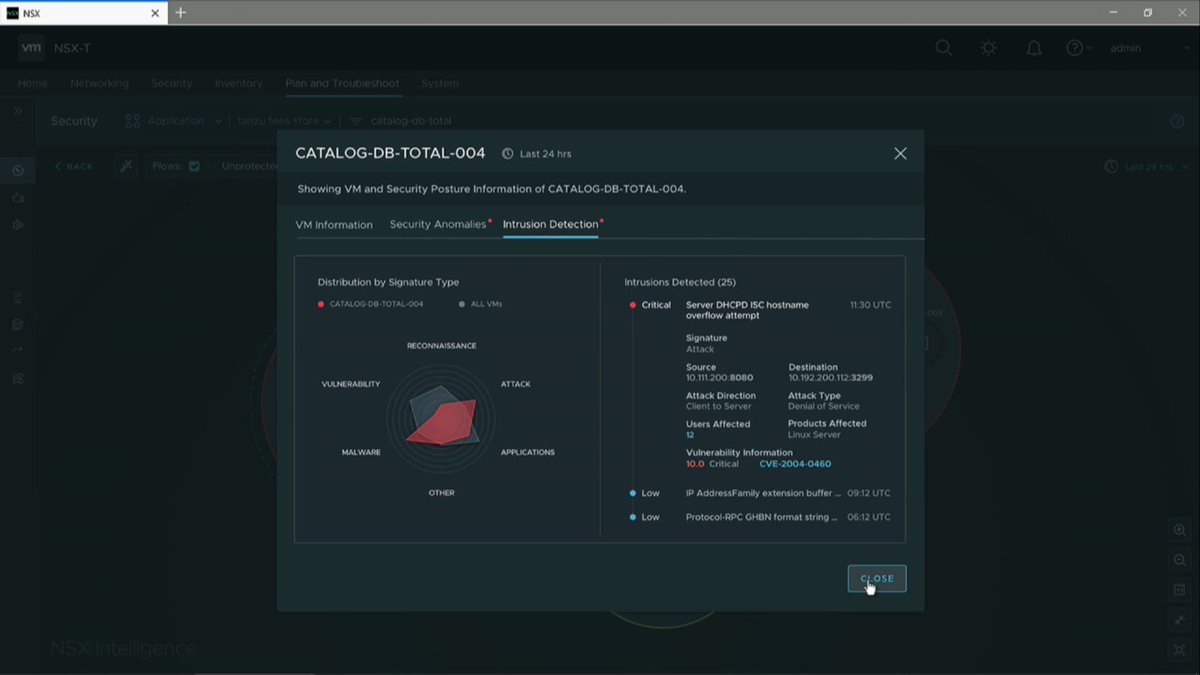Click the bottom left sidebar grid icon
The height and width of the screenshot is (675, 1200).
point(17,378)
